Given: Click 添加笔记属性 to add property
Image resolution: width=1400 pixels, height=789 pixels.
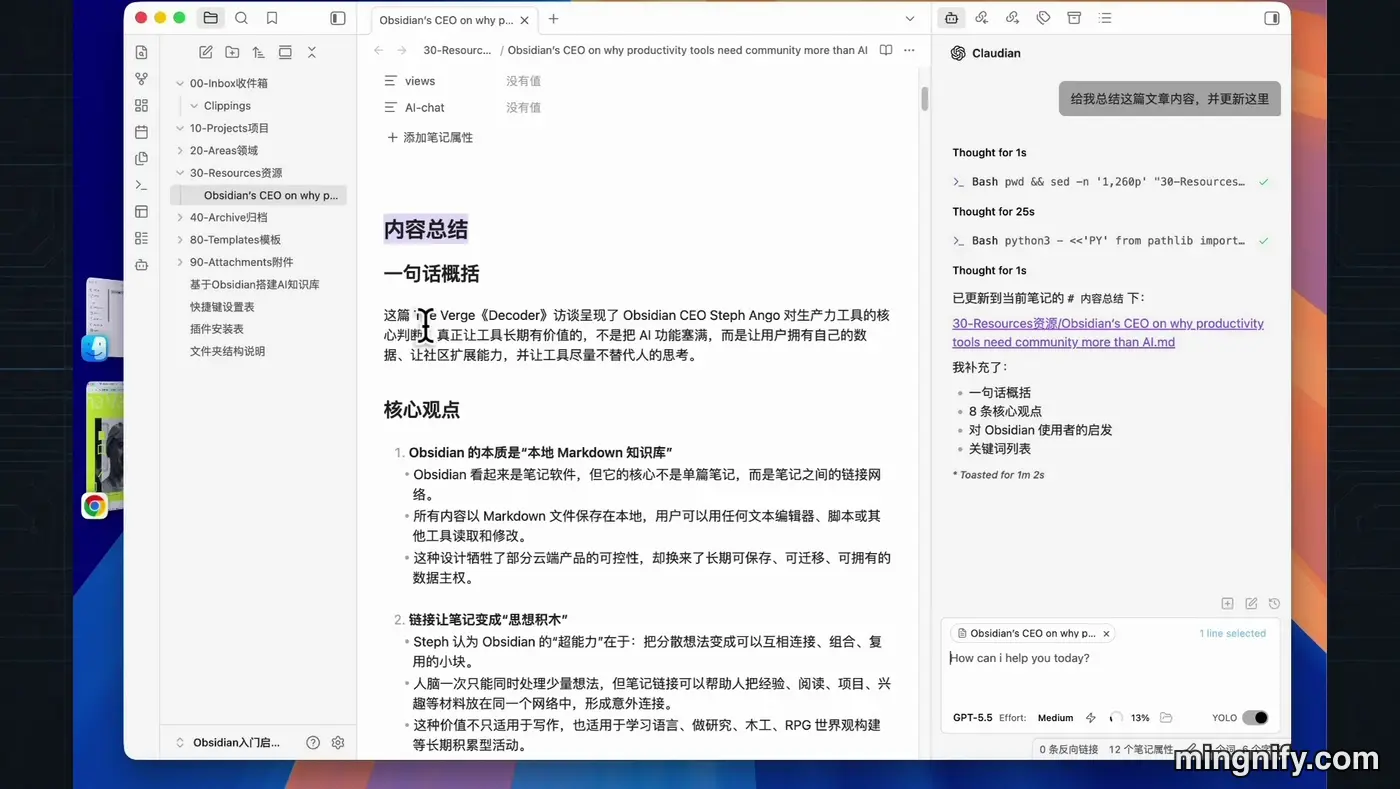Looking at the screenshot, I should coord(430,138).
